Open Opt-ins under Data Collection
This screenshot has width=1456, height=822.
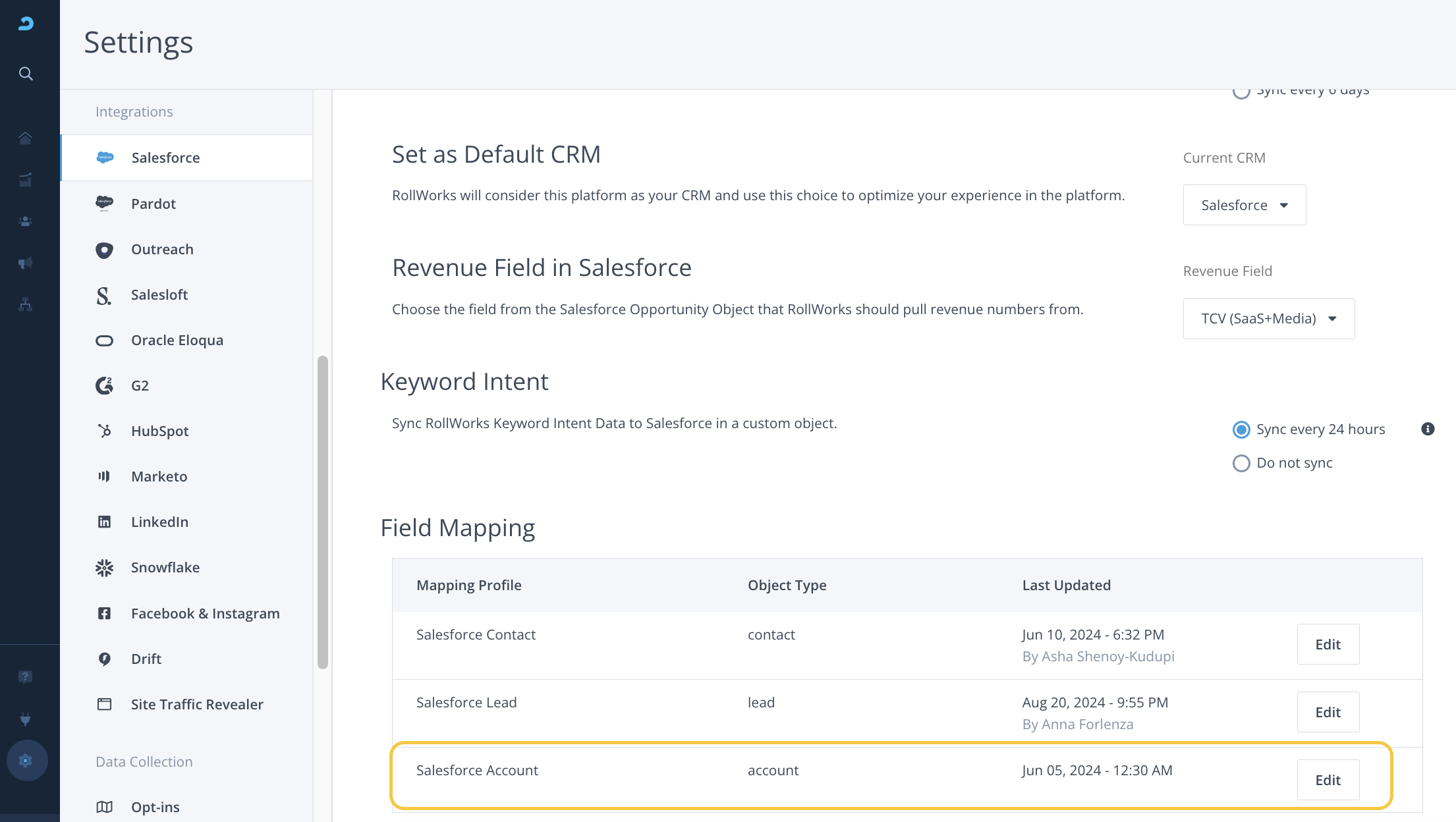[x=155, y=807]
